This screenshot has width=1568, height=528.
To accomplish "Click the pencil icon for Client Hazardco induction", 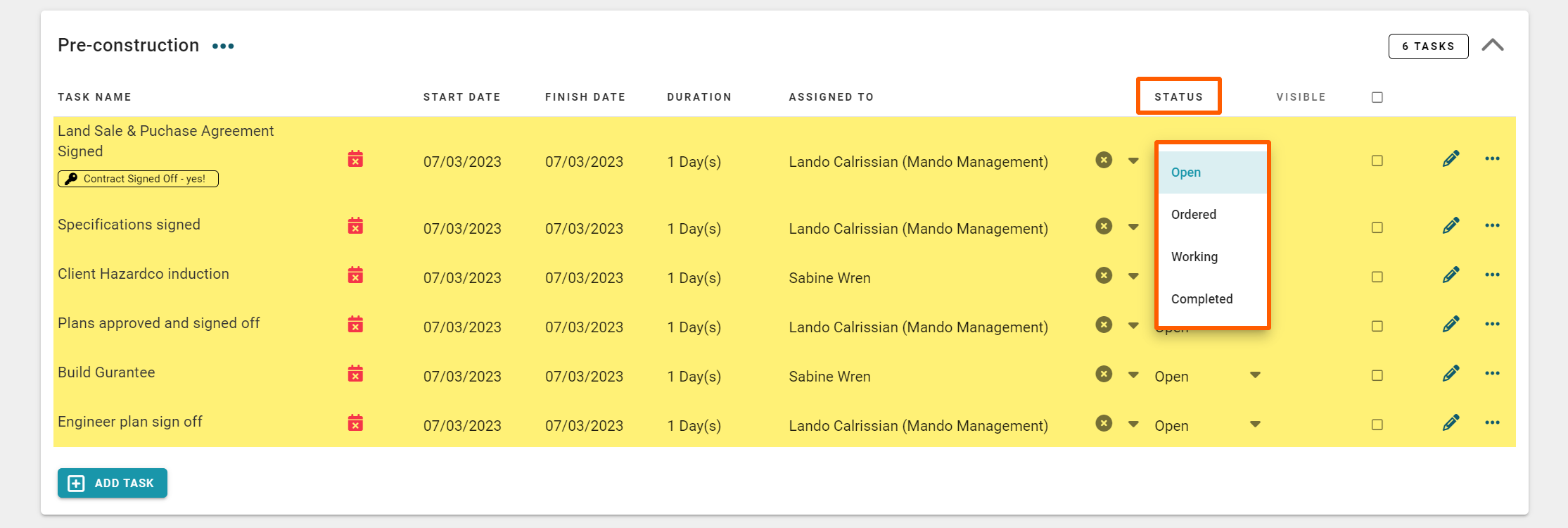I will (1451, 275).
